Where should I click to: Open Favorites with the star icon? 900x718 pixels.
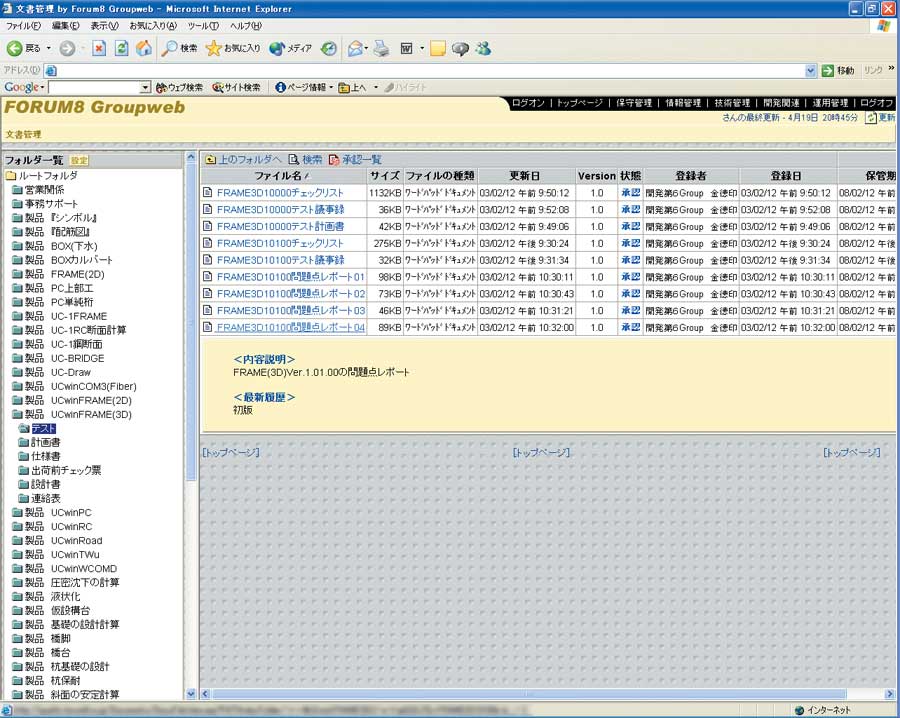(x=233, y=49)
